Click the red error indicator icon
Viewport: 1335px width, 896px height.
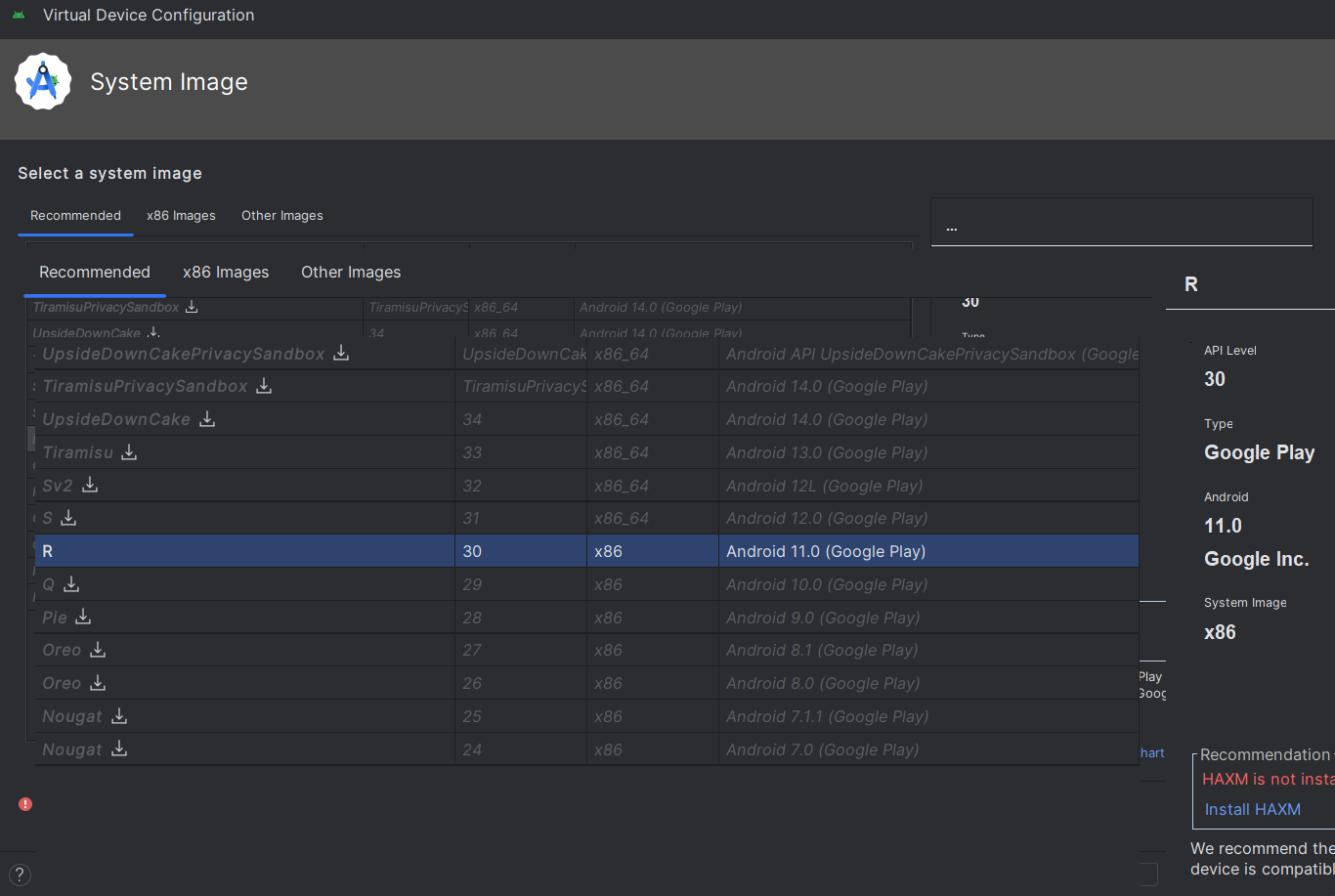coord(25,804)
